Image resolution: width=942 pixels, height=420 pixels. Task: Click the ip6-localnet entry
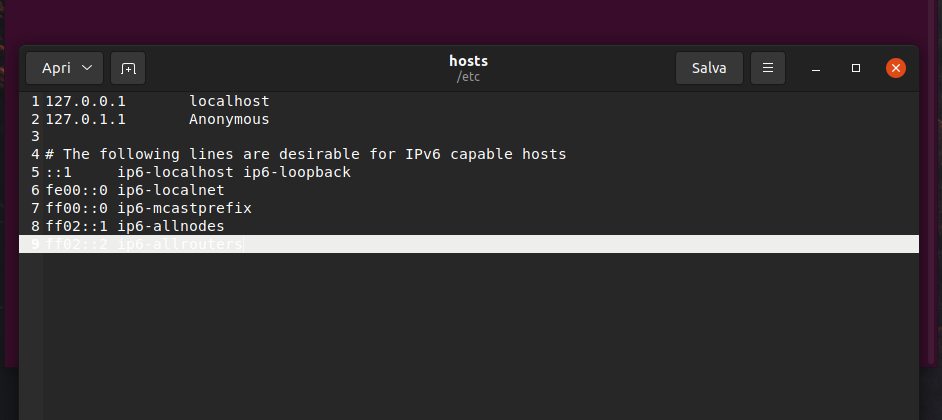[171, 190]
